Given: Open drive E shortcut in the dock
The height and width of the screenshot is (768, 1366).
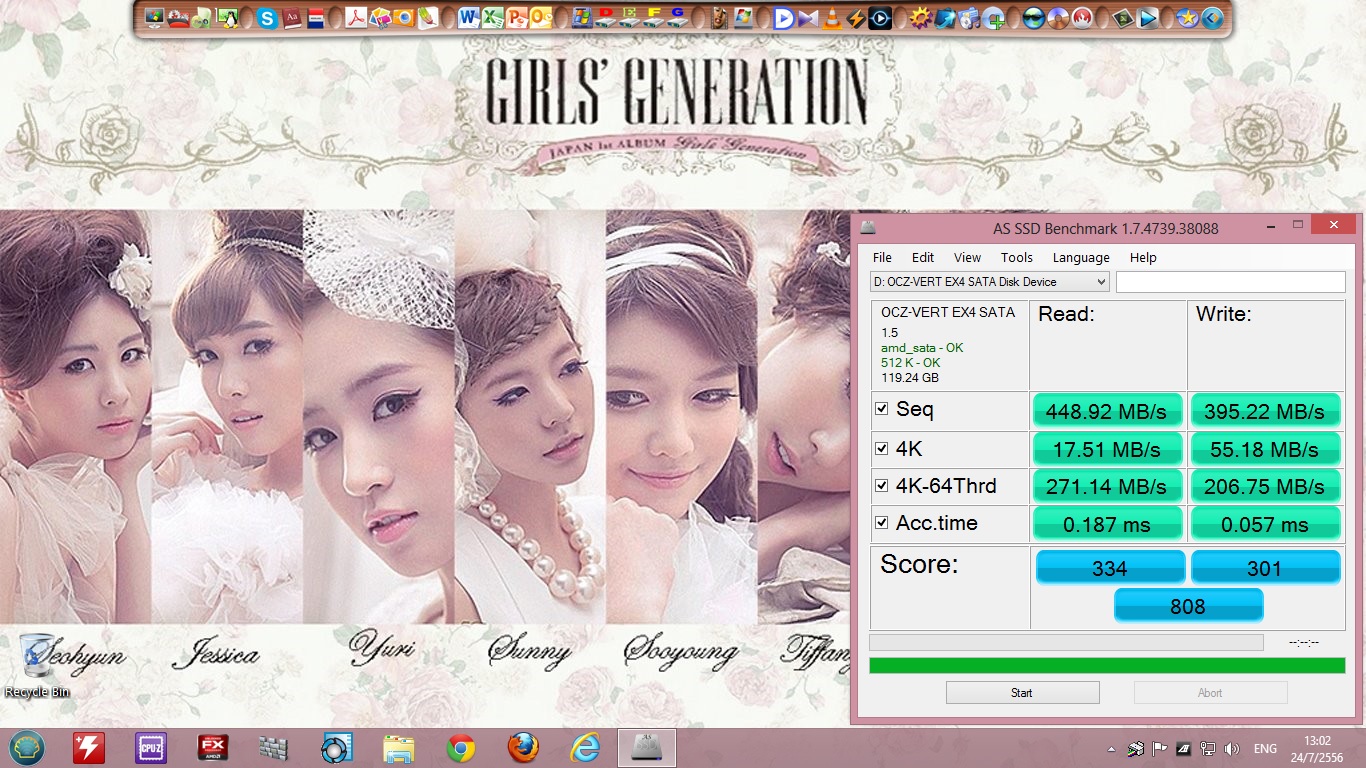Looking at the screenshot, I should (x=630, y=18).
